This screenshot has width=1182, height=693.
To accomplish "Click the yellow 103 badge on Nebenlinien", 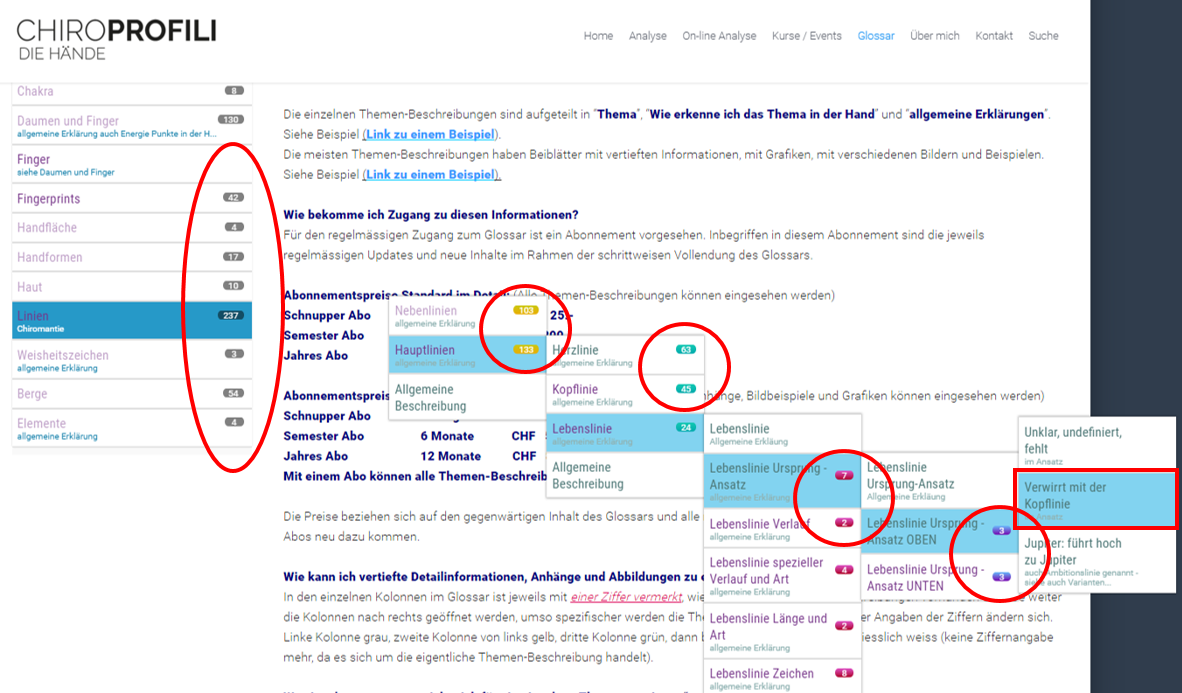I will 525,311.
